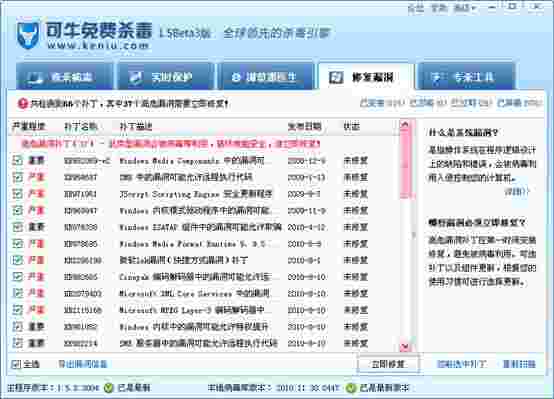Select the 微软lnk漏洞（快捷方式漏洞）补丁 description
The height and width of the screenshot is (399, 554).
pos(183,260)
